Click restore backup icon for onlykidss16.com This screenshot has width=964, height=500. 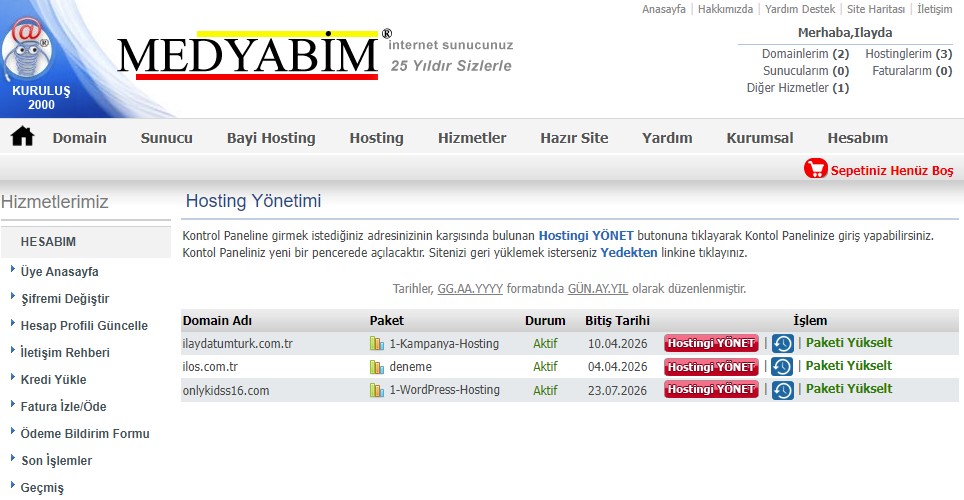point(782,390)
